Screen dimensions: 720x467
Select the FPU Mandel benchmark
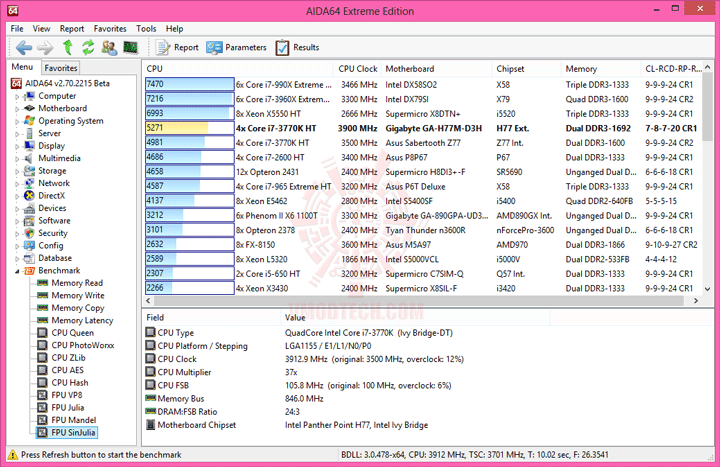pos(73,420)
